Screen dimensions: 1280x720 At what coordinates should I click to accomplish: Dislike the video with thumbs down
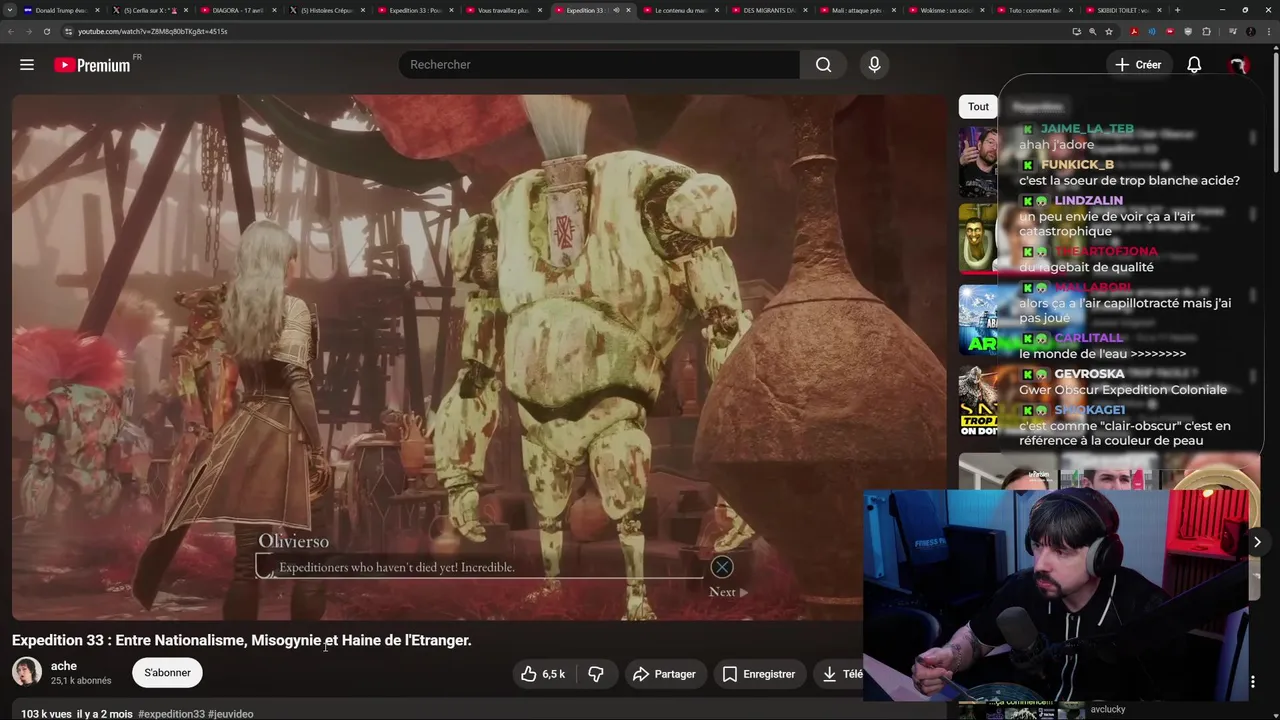pos(596,674)
